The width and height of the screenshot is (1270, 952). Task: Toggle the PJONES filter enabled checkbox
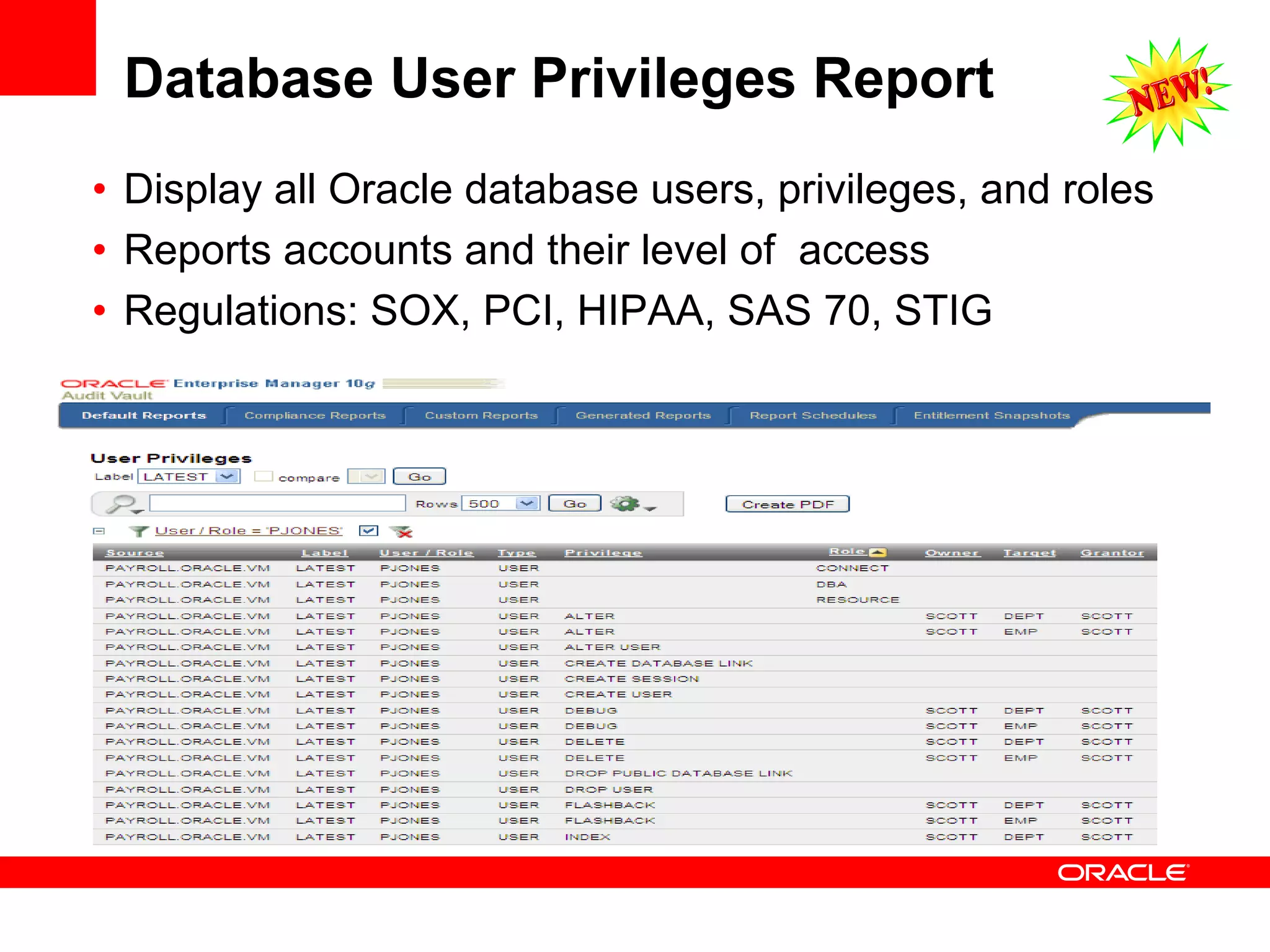pos(369,531)
